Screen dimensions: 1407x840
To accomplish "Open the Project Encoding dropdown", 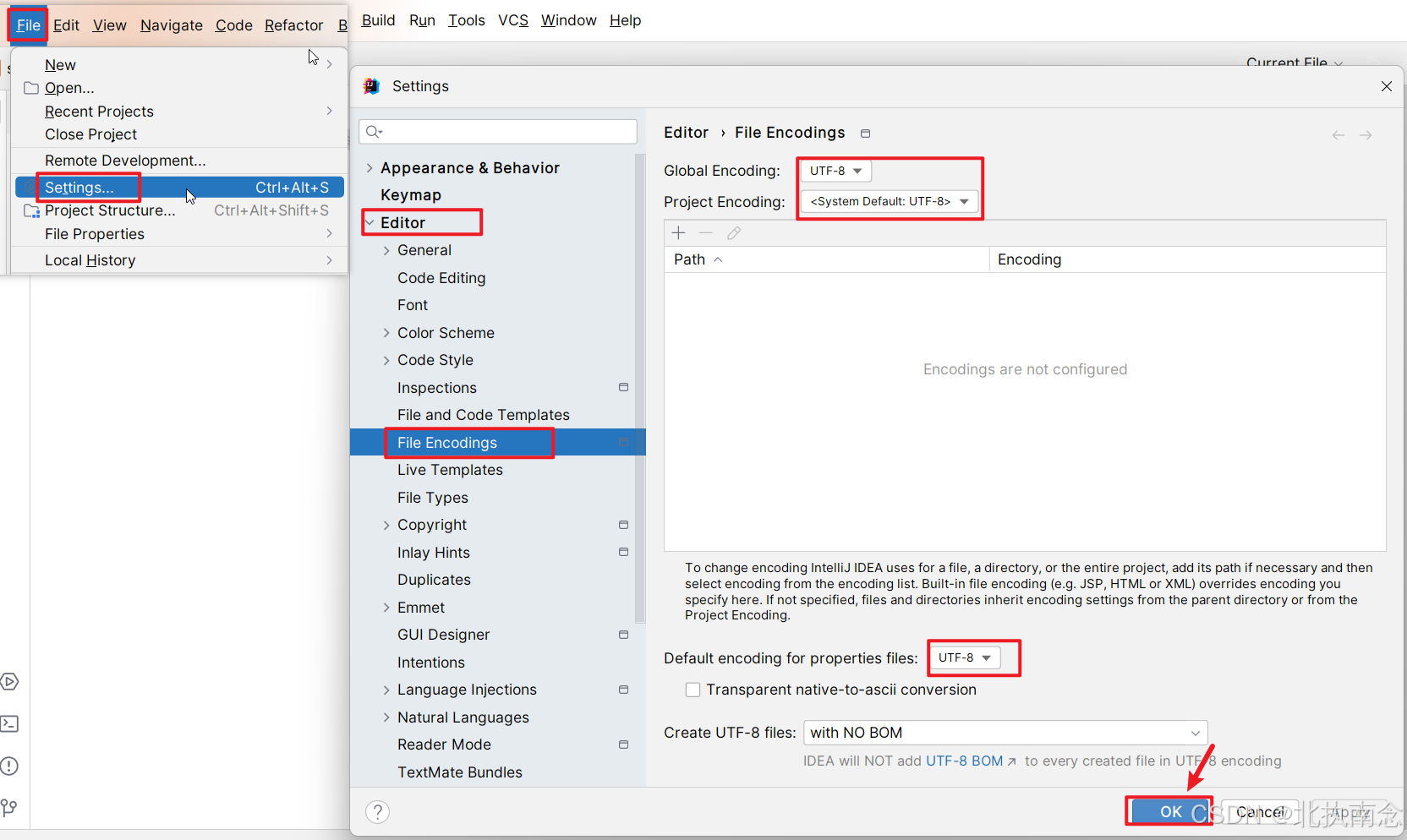I will tap(890, 201).
